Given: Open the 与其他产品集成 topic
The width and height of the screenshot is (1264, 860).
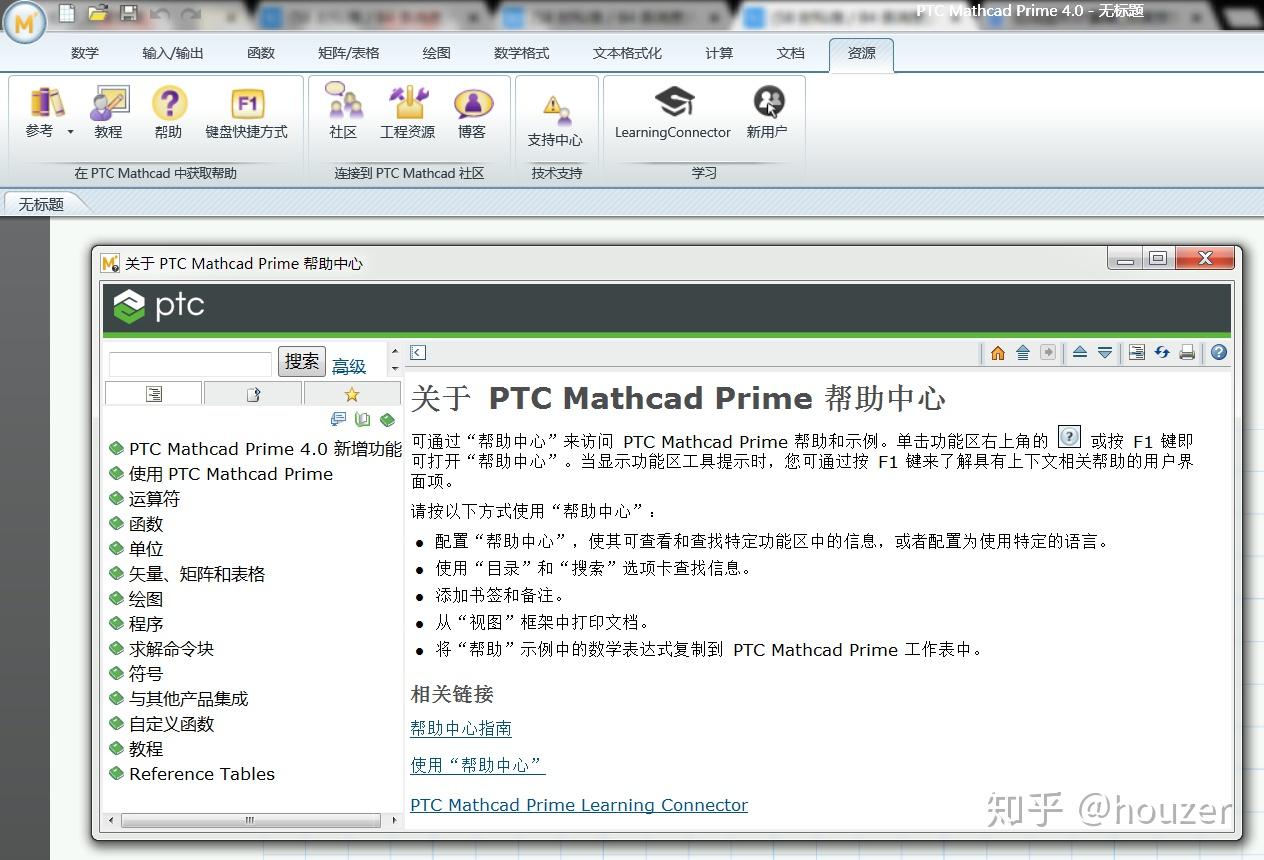Looking at the screenshot, I should [x=189, y=699].
